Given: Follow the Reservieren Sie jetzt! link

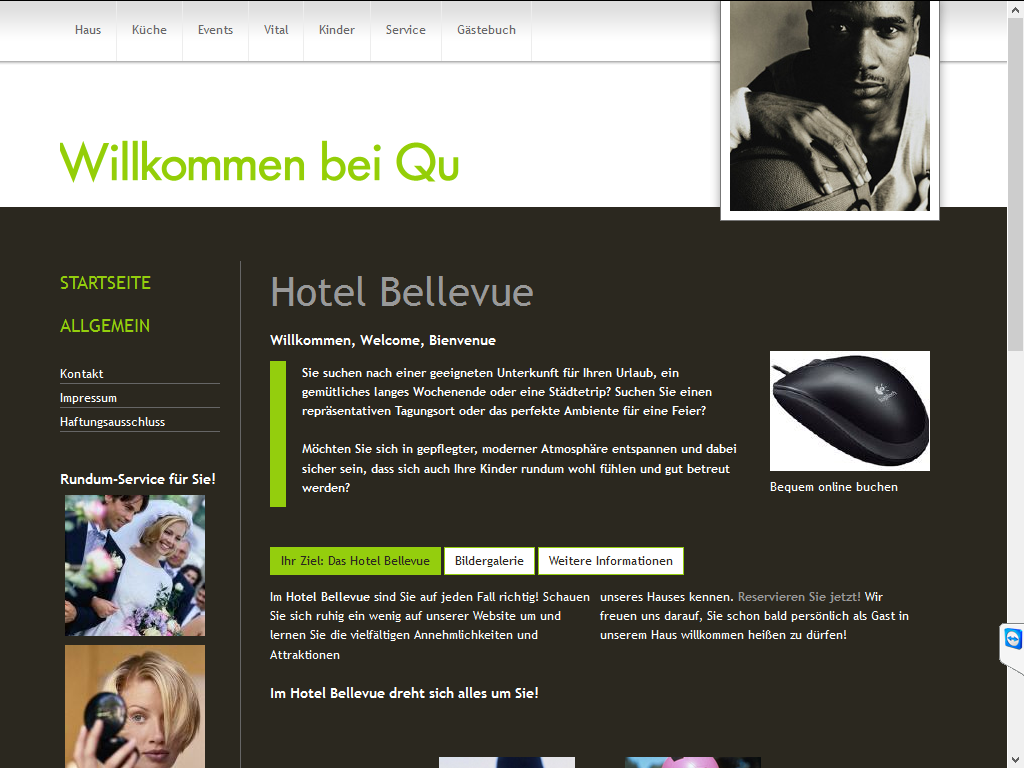Looking at the screenshot, I should 799,597.
